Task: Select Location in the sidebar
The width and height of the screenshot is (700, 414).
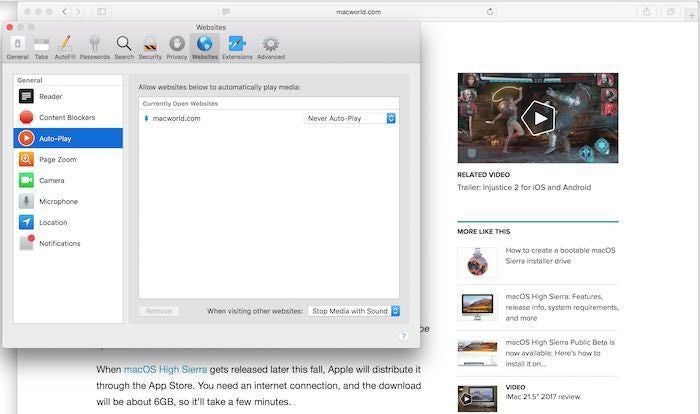Action: (68, 222)
